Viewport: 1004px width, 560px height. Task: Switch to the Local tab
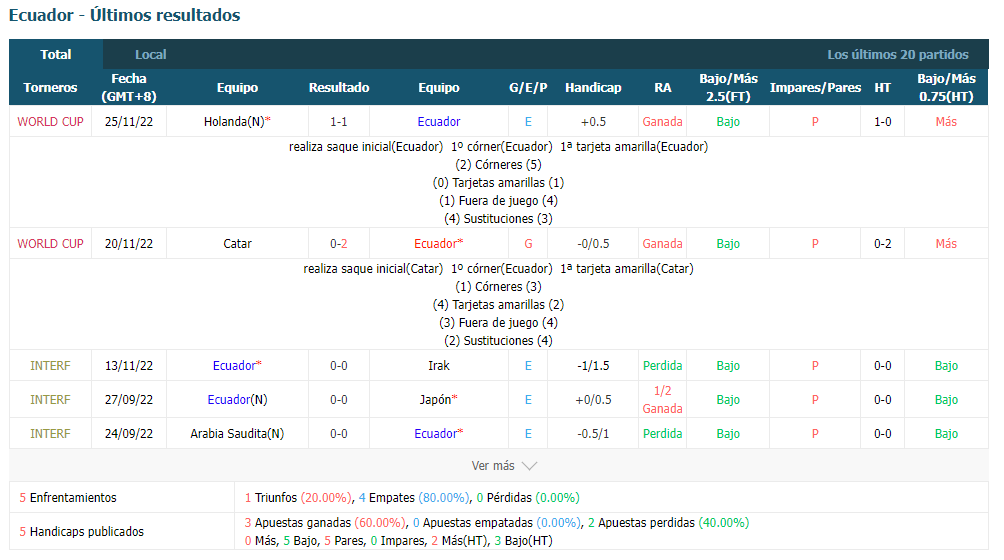(x=150, y=54)
